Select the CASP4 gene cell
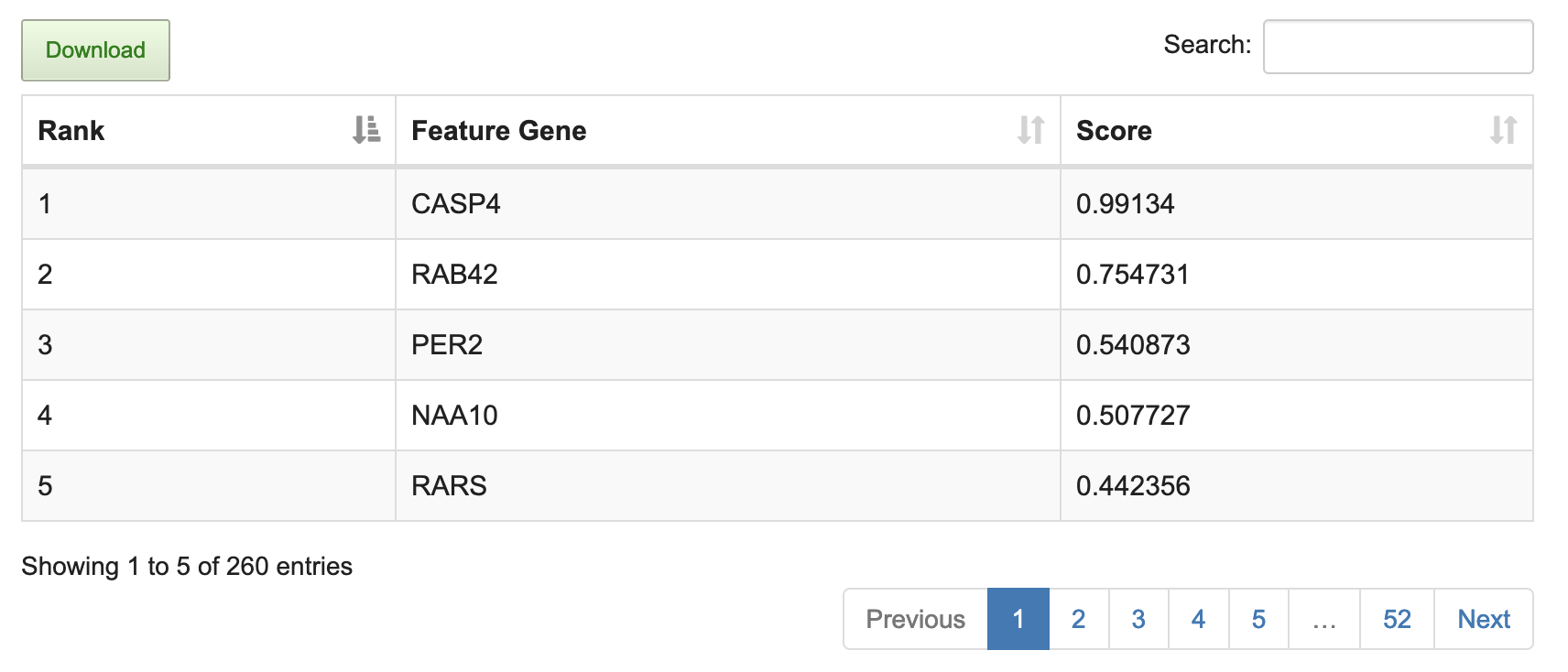 click(456, 203)
